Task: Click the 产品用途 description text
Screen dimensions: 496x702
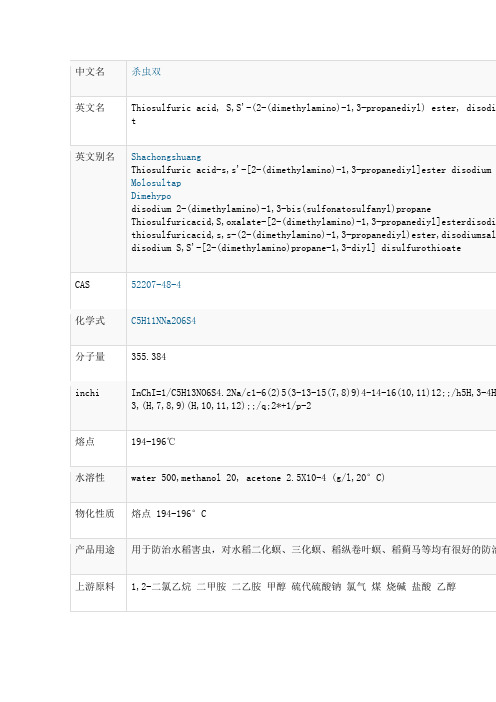Action: [313, 550]
